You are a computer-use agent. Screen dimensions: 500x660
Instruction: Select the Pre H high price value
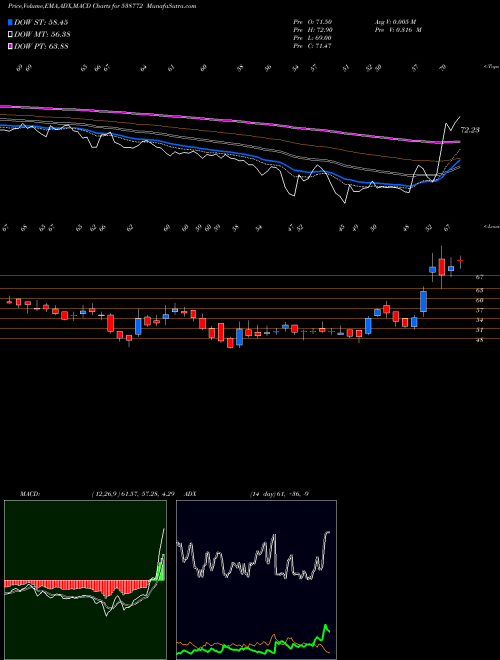tap(313, 29)
